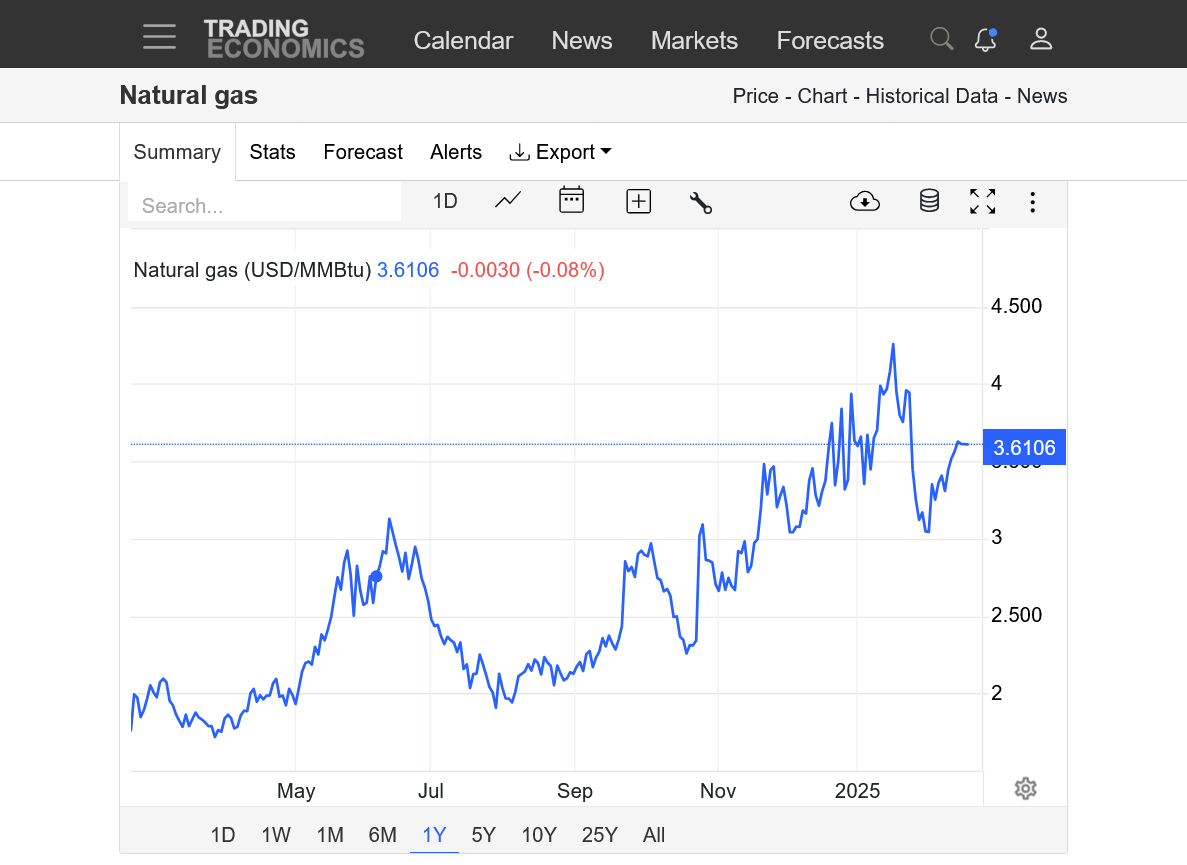Switch to the Forecast tab

pyautogui.click(x=363, y=152)
